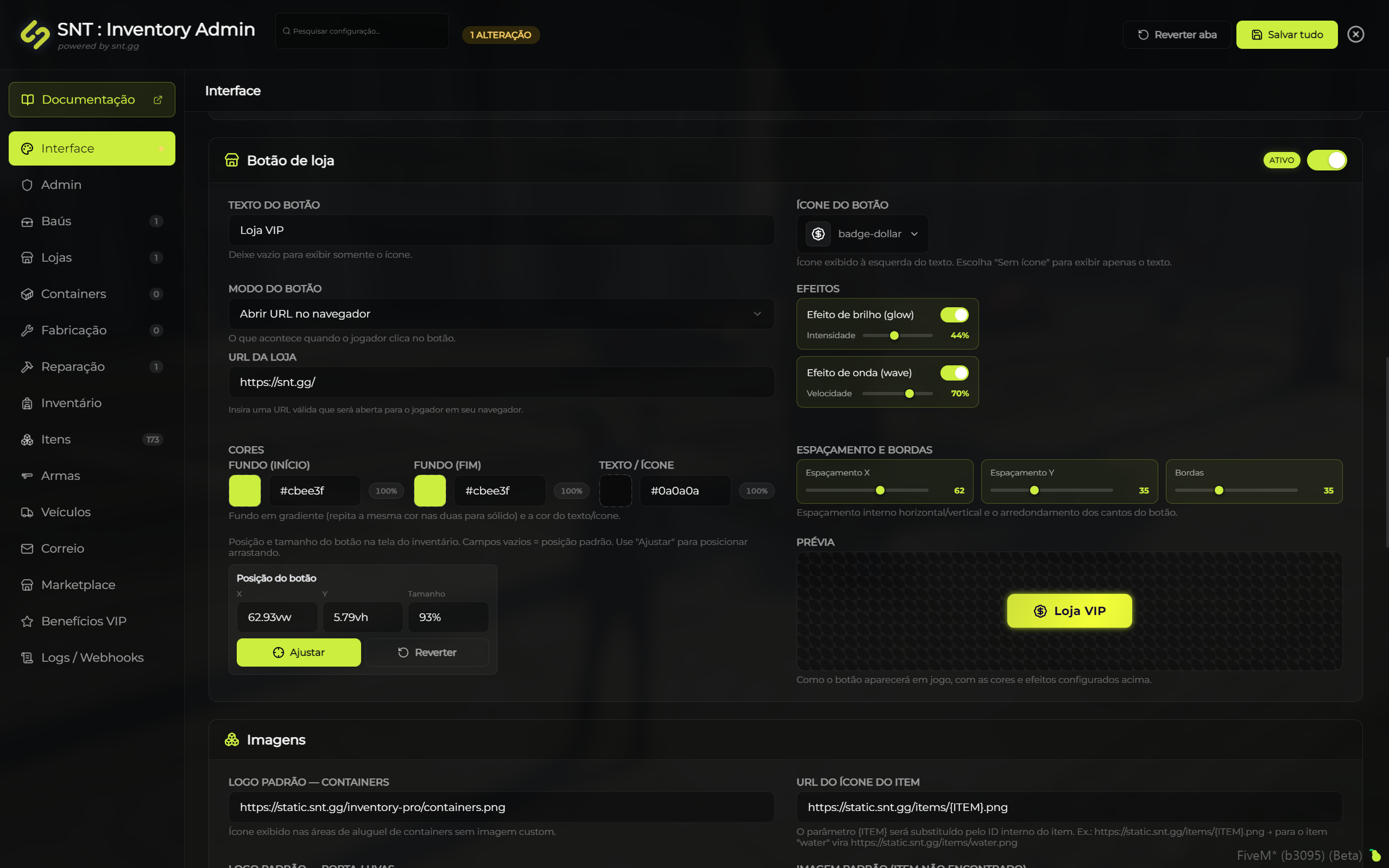Image resolution: width=1389 pixels, height=868 pixels.
Task: Toggle the Botão de loja active switch
Action: click(x=1327, y=160)
